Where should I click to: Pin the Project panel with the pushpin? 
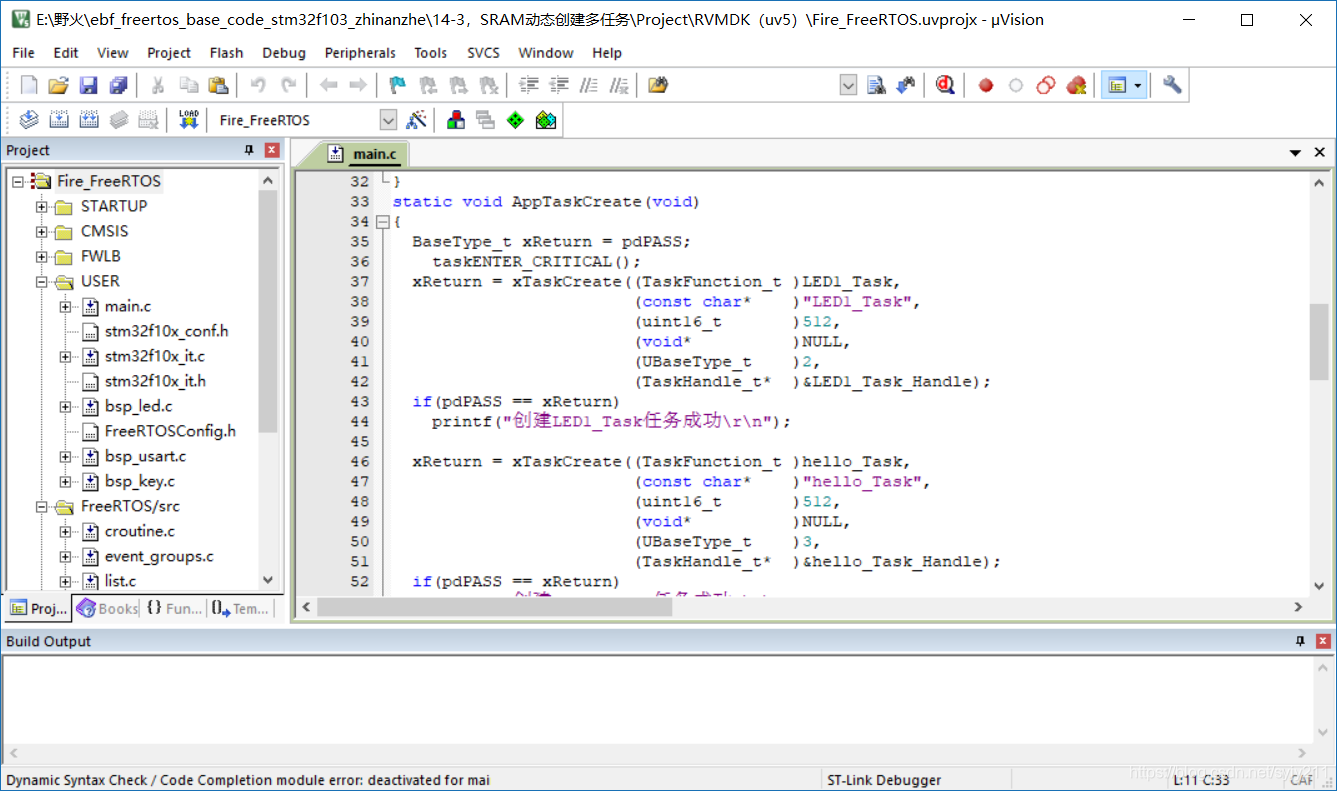click(249, 150)
